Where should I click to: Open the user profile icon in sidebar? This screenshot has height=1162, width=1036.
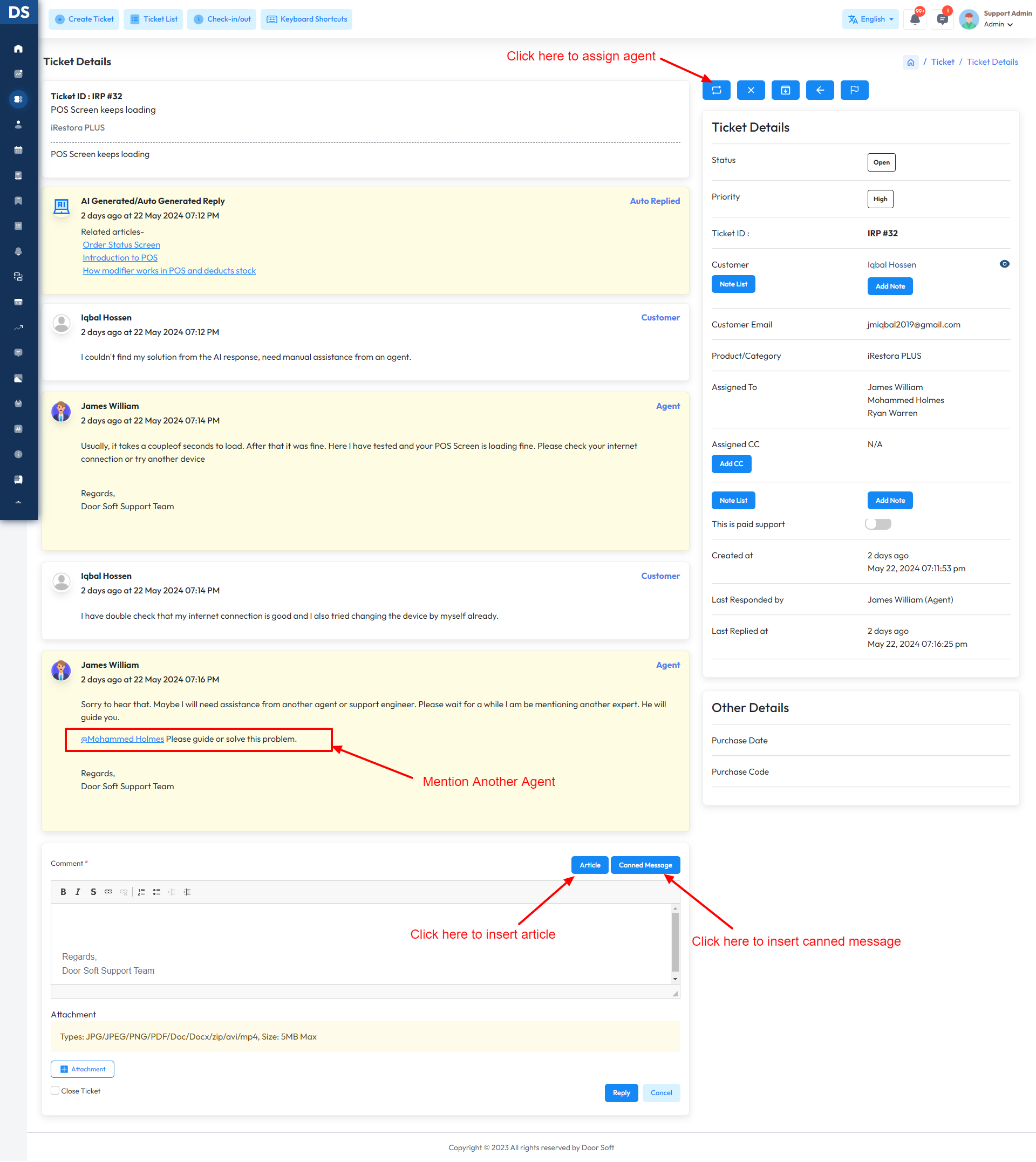click(x=18, y=125)
